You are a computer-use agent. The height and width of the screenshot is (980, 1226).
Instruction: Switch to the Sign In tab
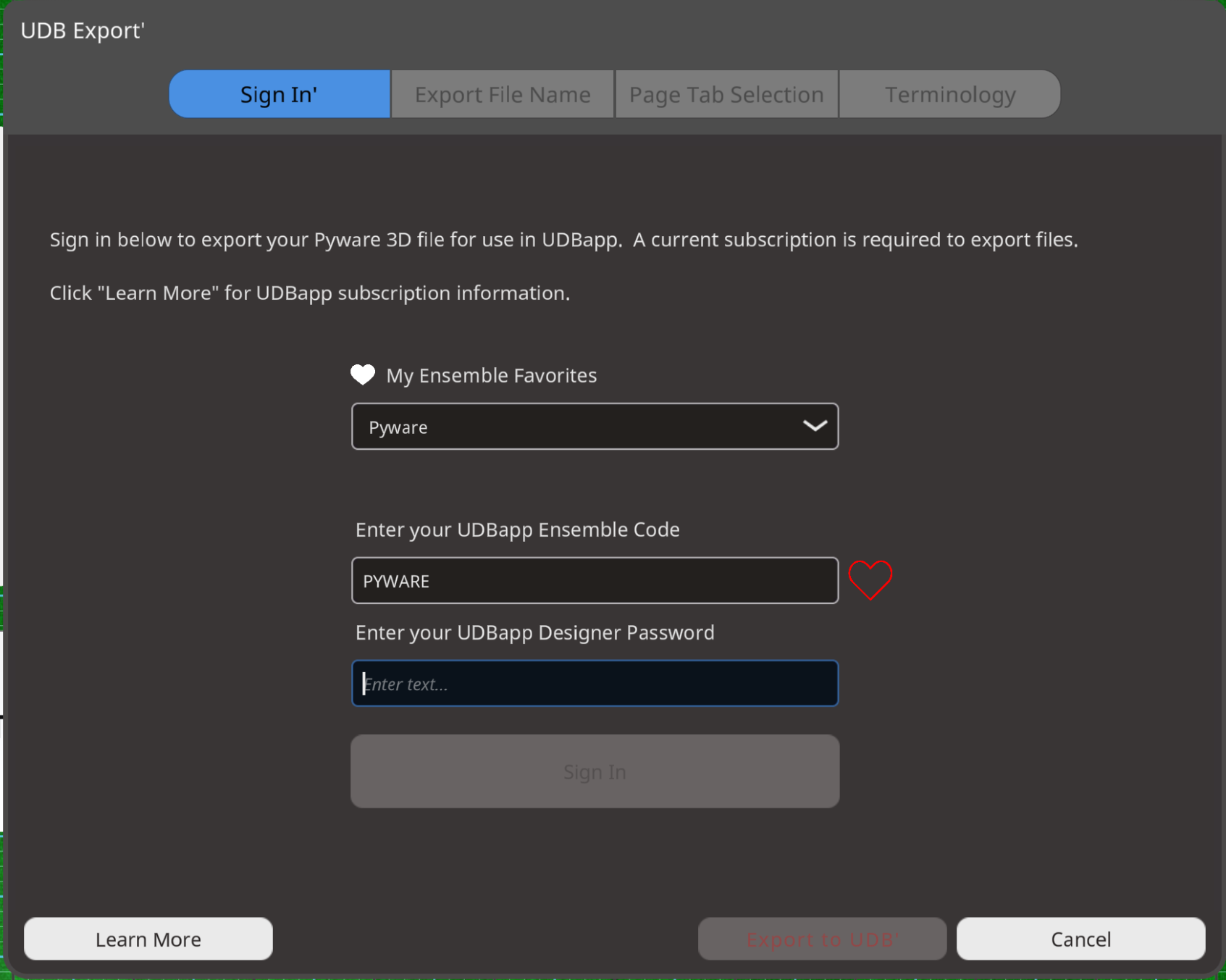(x=280, y=94)
